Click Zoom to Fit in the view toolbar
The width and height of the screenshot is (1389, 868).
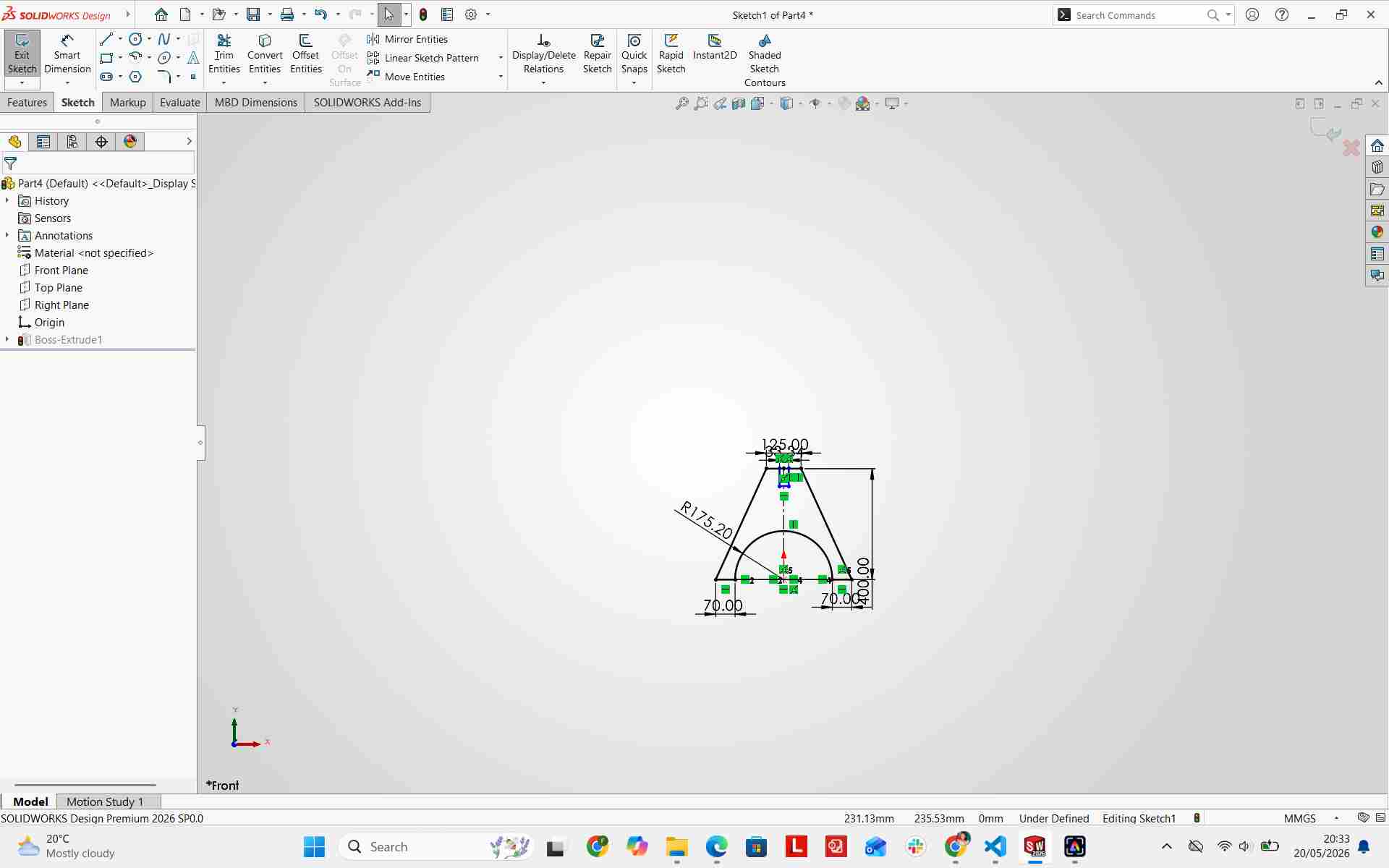681,103
